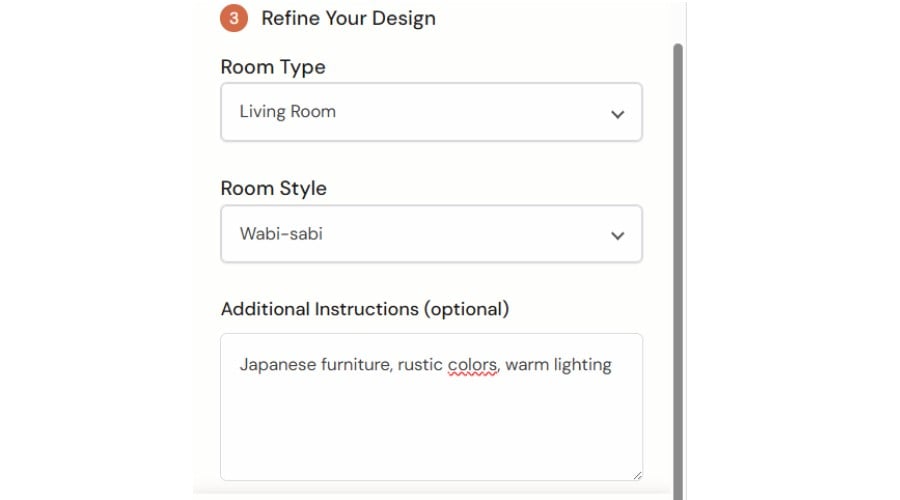Expand the Room Style dropdown
The height and width of the screenshot is (500, 900).
[x=431, y=235]
